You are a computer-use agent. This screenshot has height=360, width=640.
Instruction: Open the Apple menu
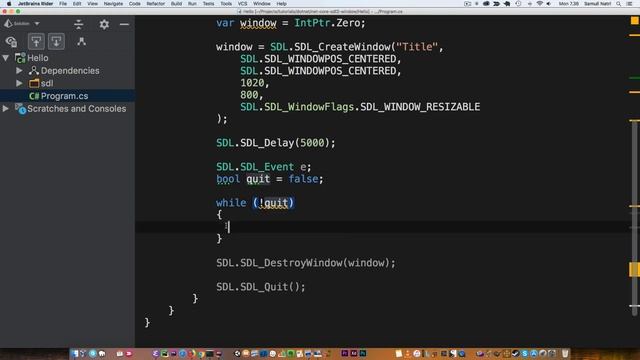coord(9,4)
